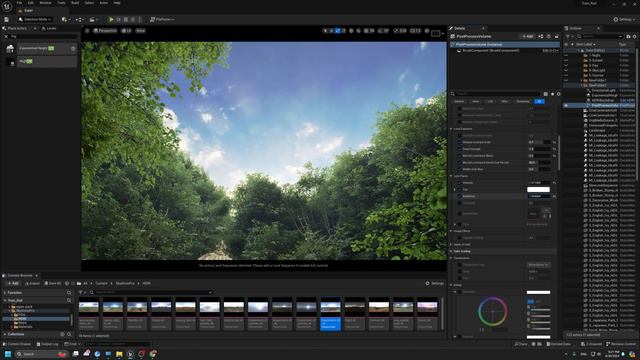Open the Help menu
The height and width of the screenshot is (360, 640).
point(117,3)
